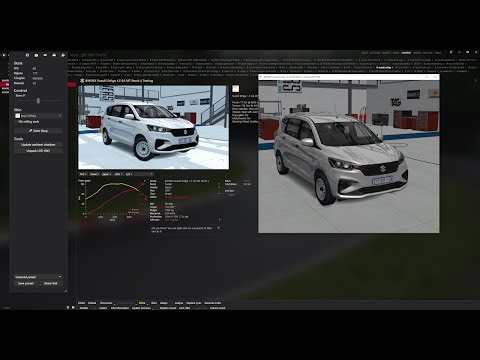Screen dimensions: 480x360
Task: Click the Extract sound button
Action: [x=218, y=308]
